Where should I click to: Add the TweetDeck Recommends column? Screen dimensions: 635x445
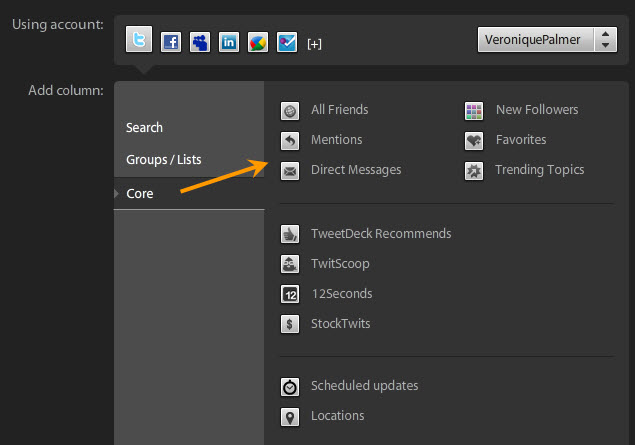coord(380,234)
